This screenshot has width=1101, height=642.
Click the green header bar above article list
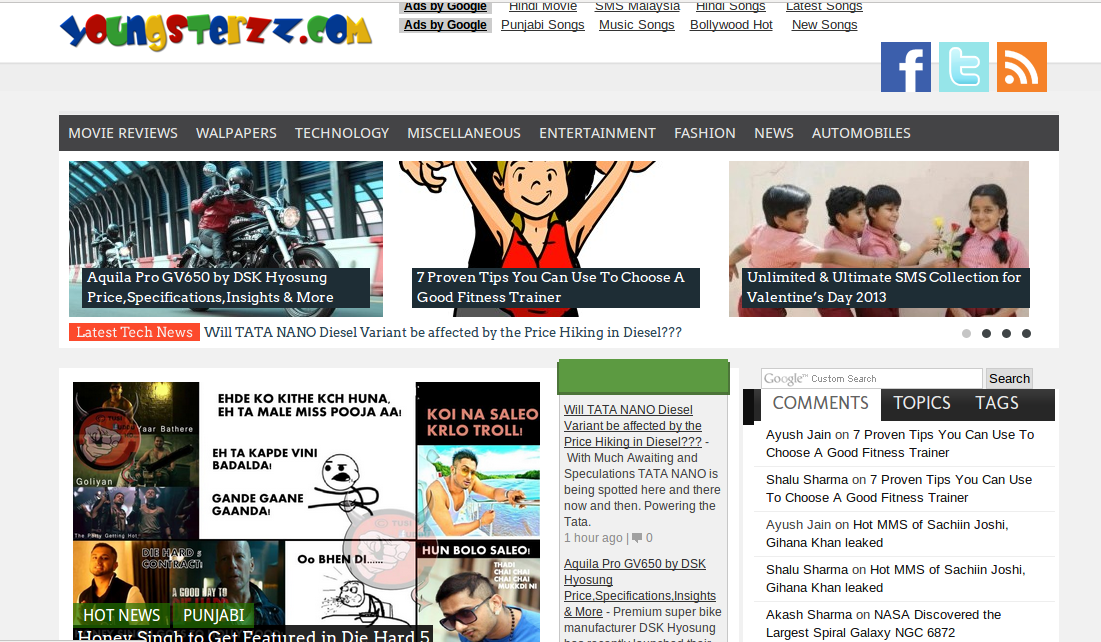[x=643, y=377]
